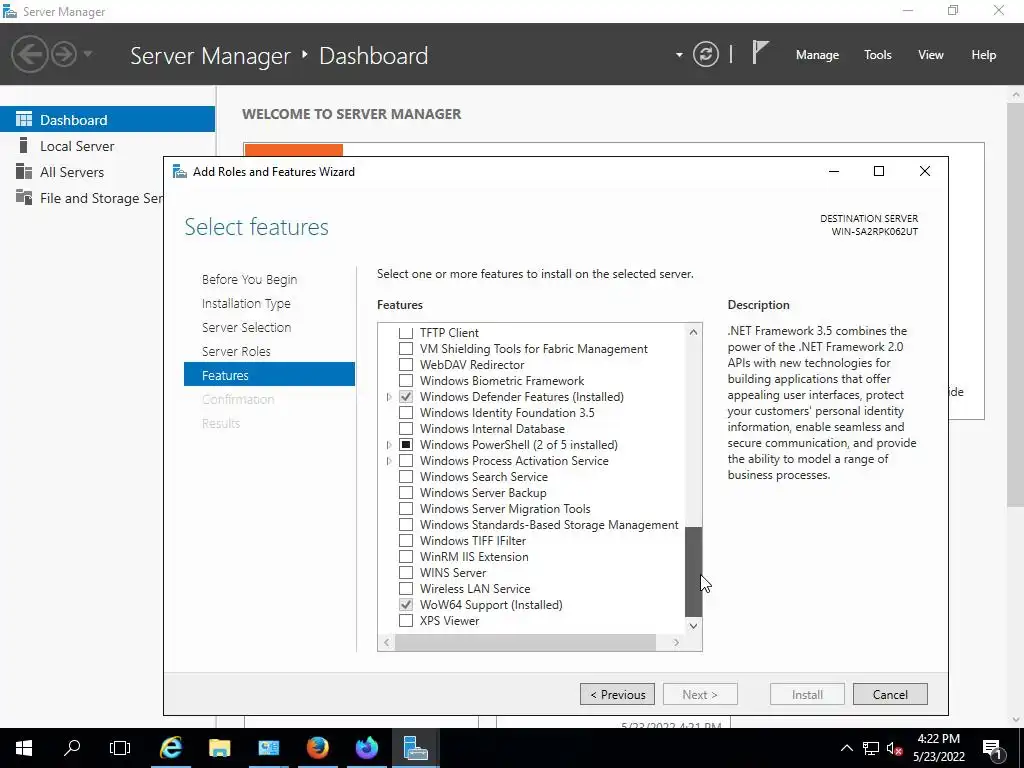Open the Tools menu
The image size is (1024, 768).
(x=878, y=55)
